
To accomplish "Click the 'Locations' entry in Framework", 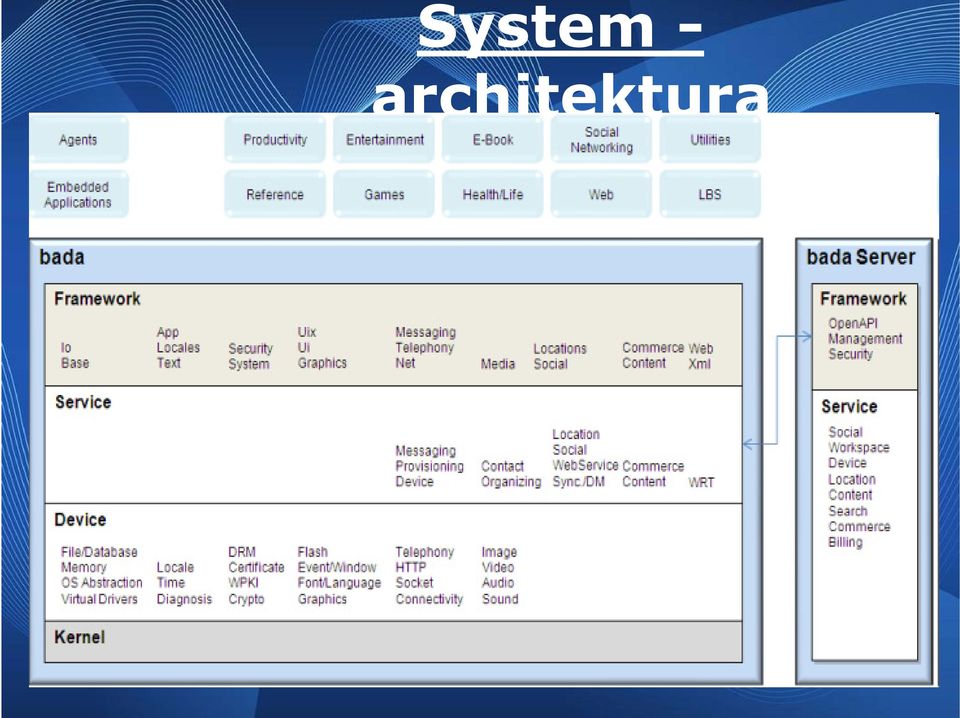I will click(x=560, y=349).
